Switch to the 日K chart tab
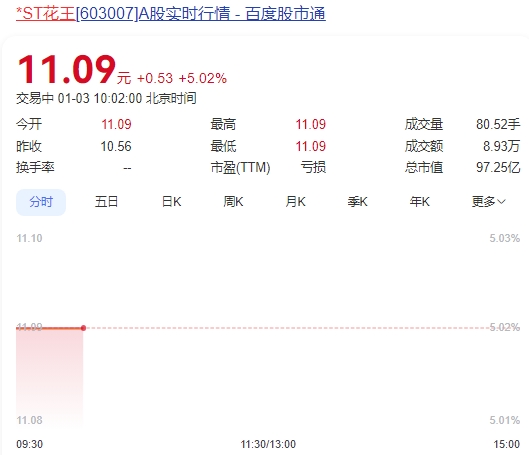 [x=171, y=202]
